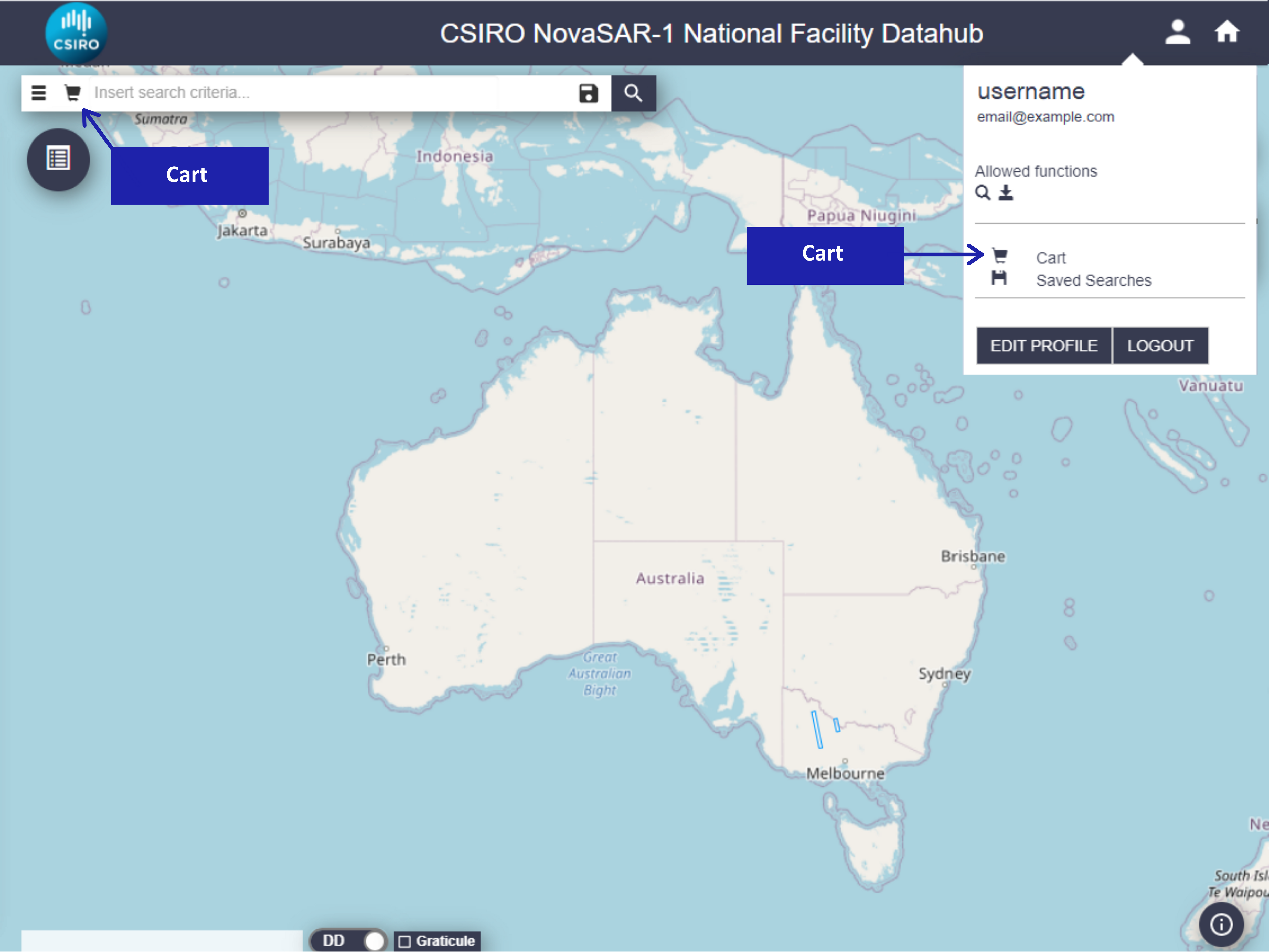
Task: Open the user profile icon
Action: click(x=1178, y=32)
